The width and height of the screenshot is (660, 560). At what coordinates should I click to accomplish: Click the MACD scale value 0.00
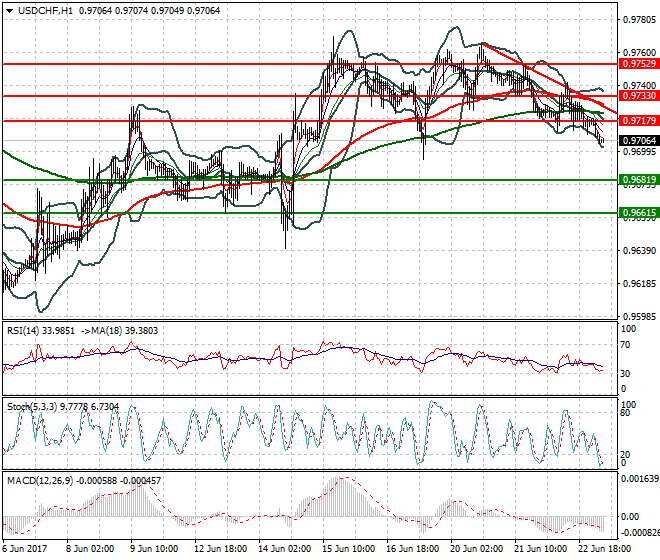click(x=630, y=517)
